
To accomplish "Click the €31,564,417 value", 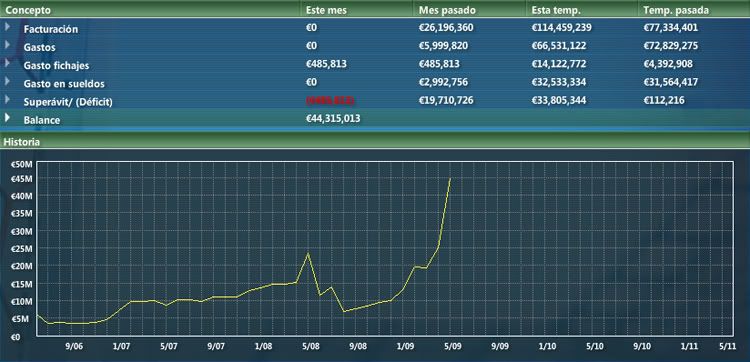I will 671,82.
